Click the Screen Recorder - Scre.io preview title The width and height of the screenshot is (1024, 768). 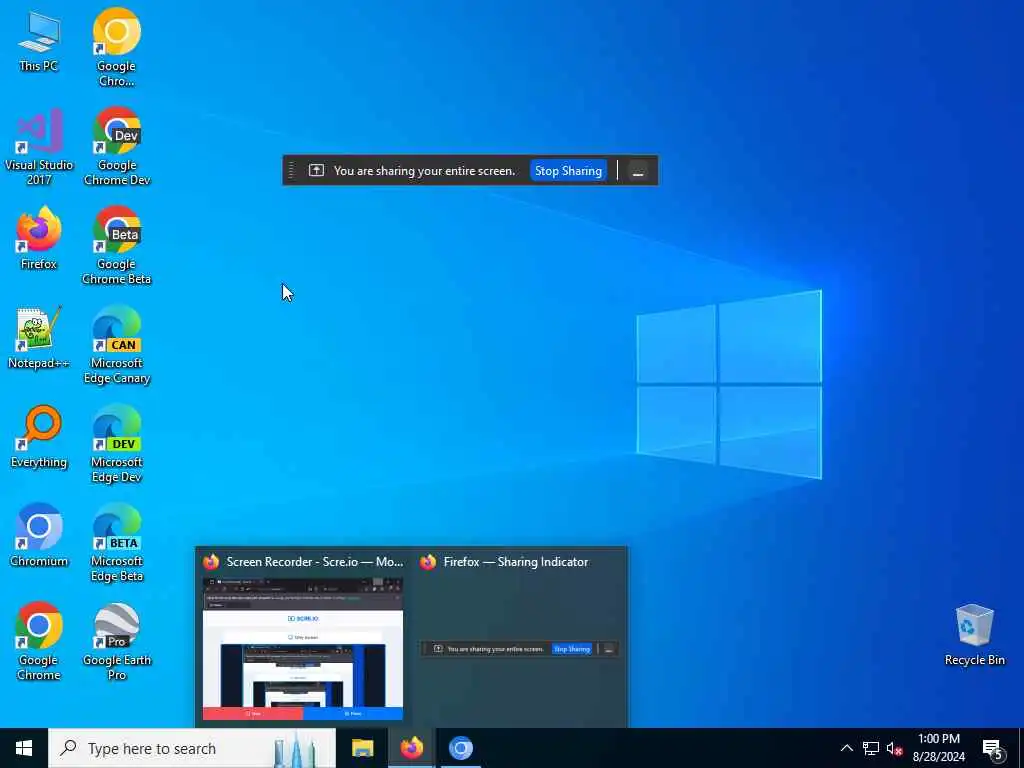(315, 562)
